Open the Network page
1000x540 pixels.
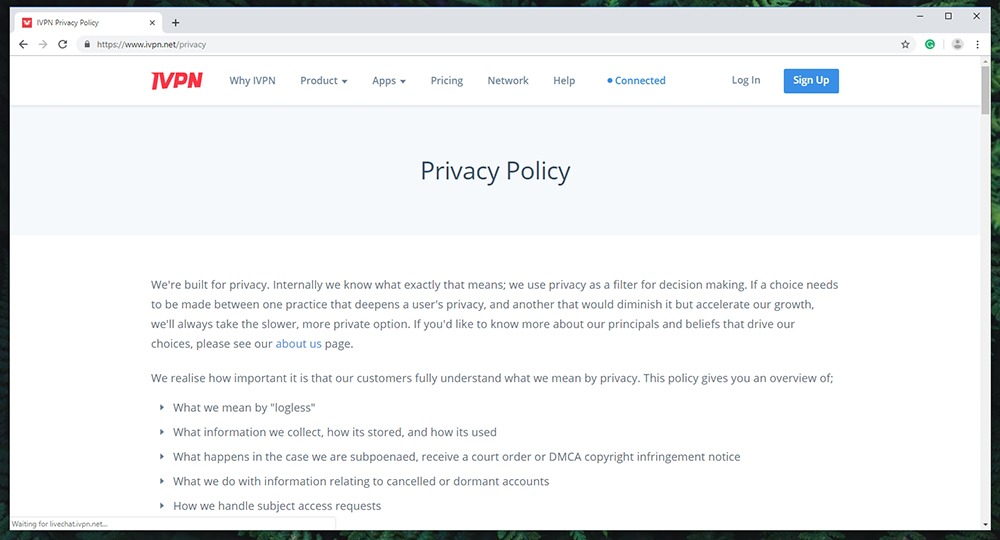508,80
